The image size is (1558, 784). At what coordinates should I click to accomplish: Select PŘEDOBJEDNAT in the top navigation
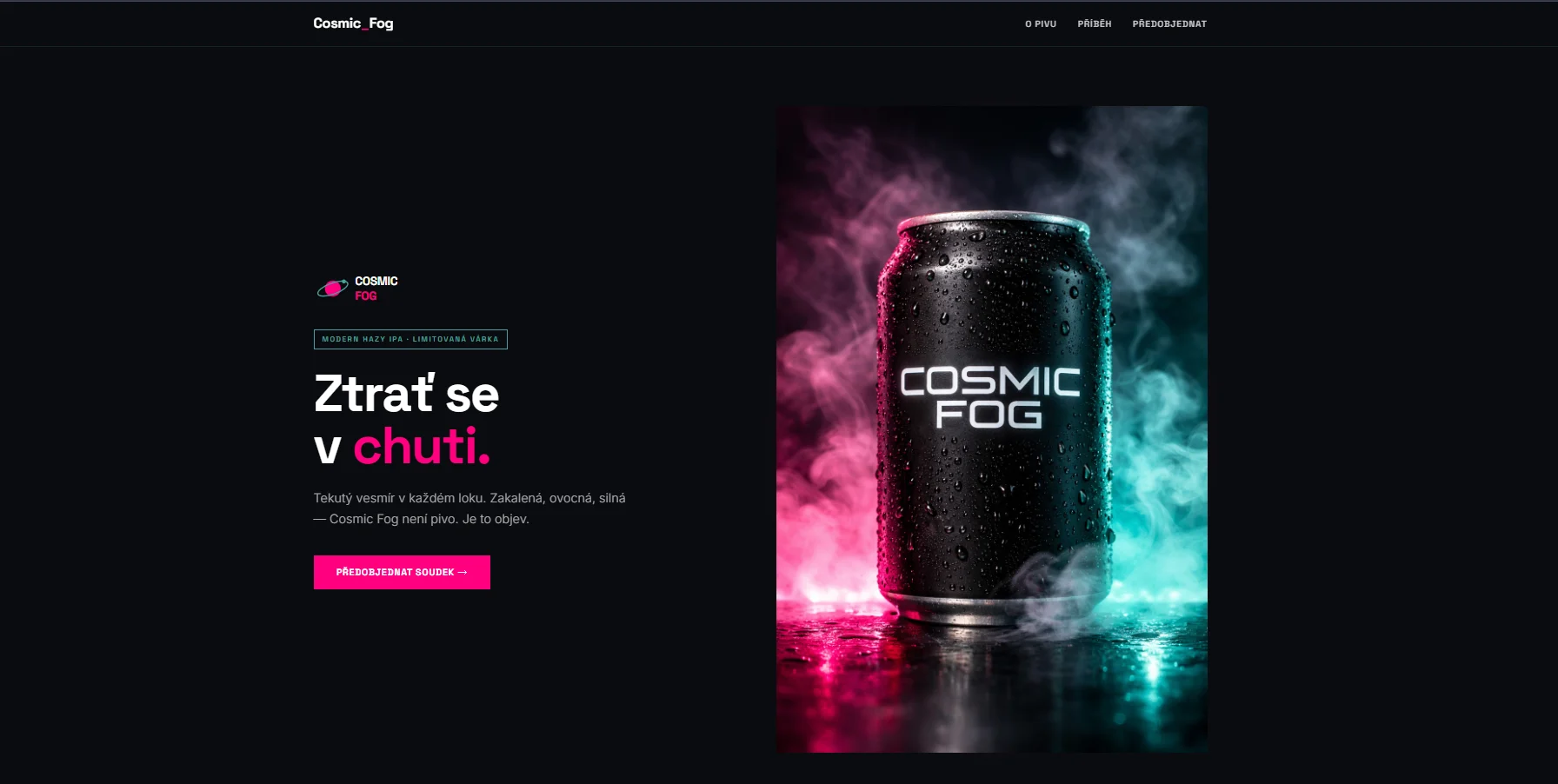click(x=1169, y=24)
